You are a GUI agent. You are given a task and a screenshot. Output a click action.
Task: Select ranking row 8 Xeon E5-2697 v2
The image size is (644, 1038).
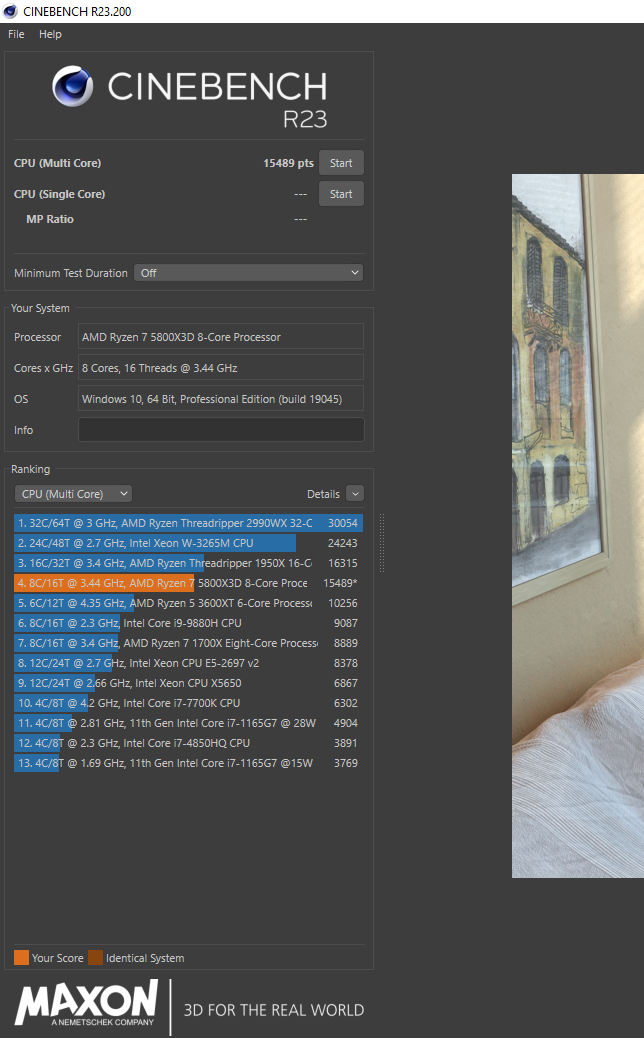[188, 663]
